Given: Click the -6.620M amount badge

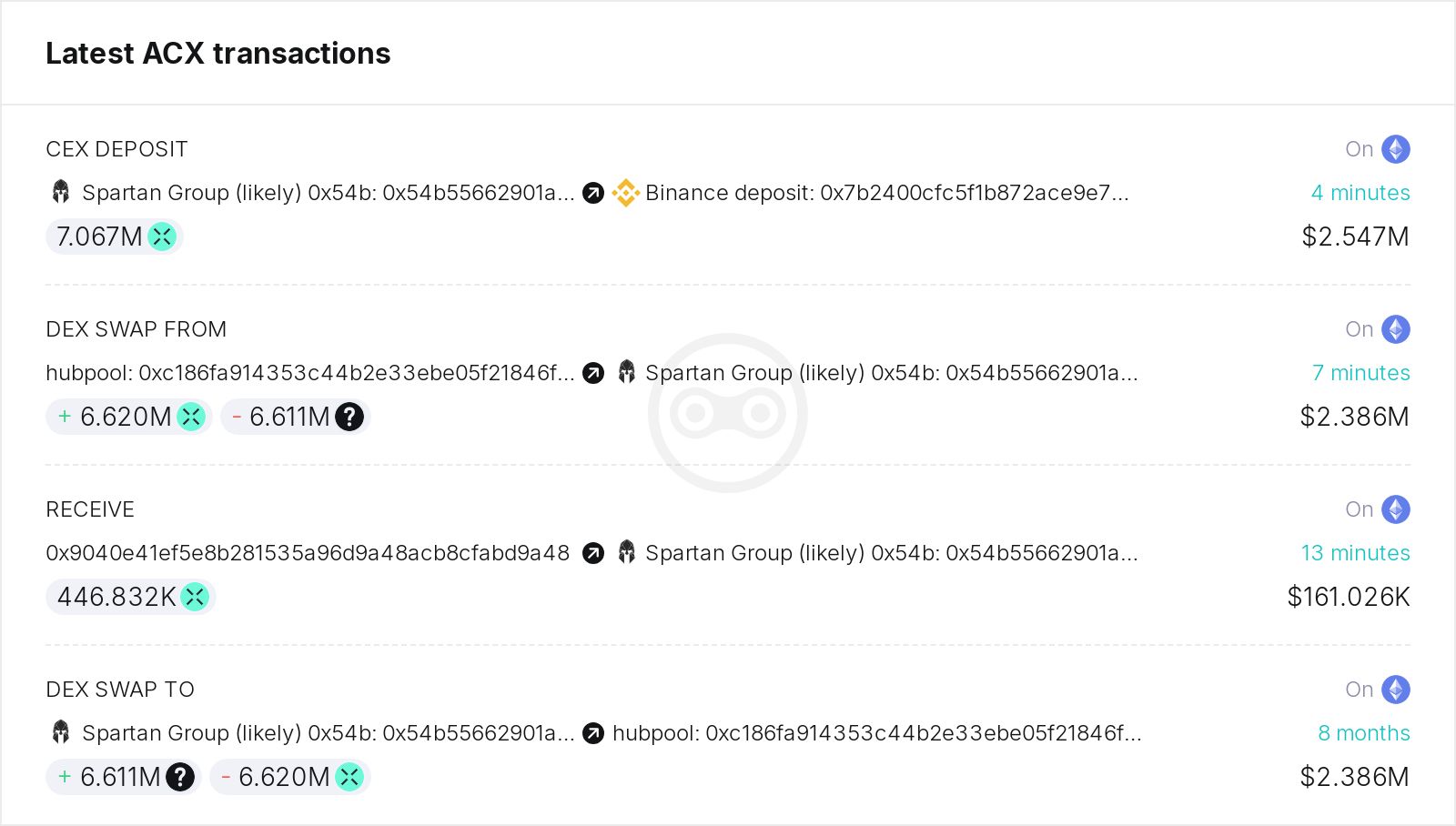Looking at the screenshot, I should pos(290,777).
